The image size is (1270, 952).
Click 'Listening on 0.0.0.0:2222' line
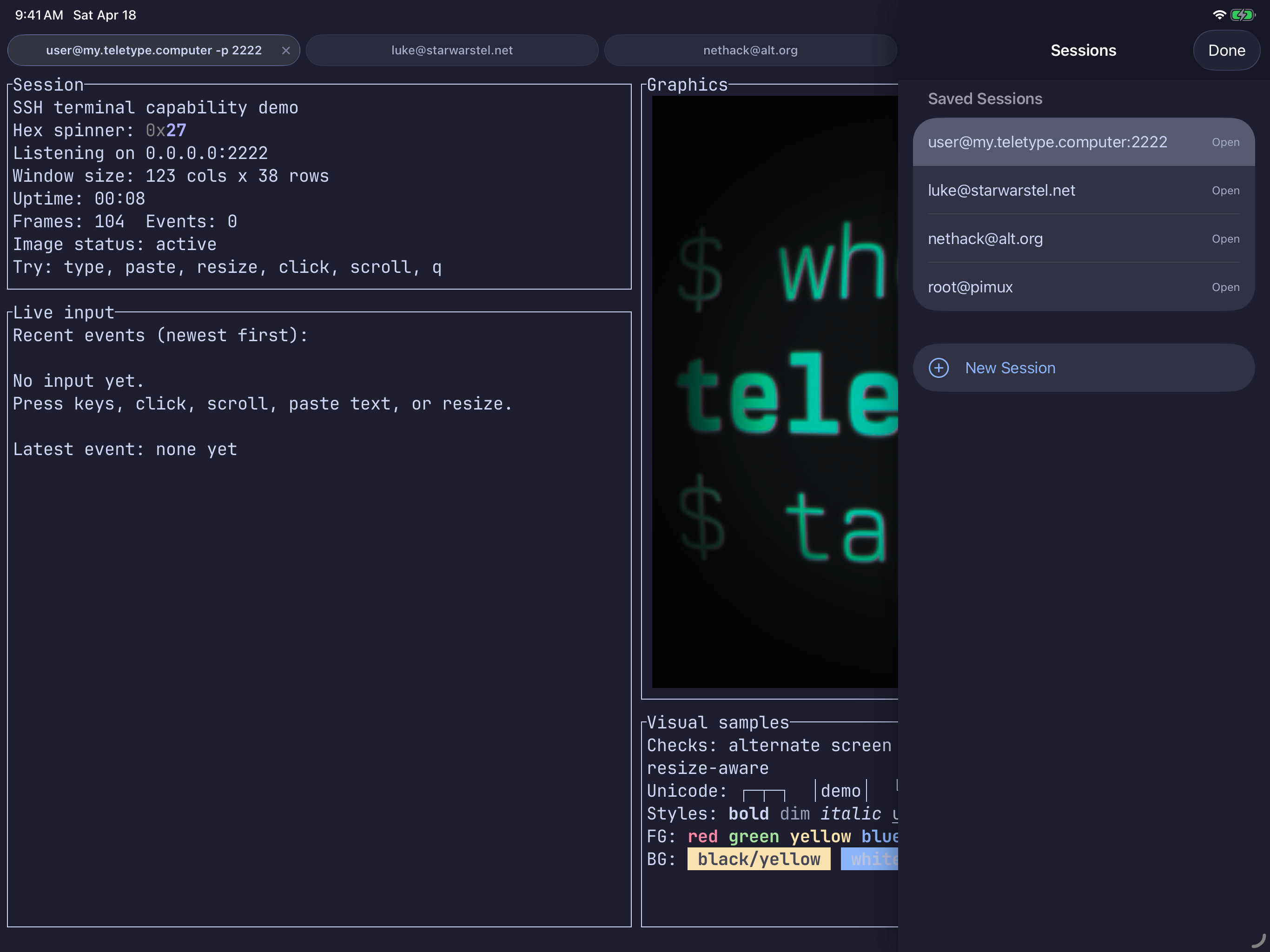click(140, 153)
